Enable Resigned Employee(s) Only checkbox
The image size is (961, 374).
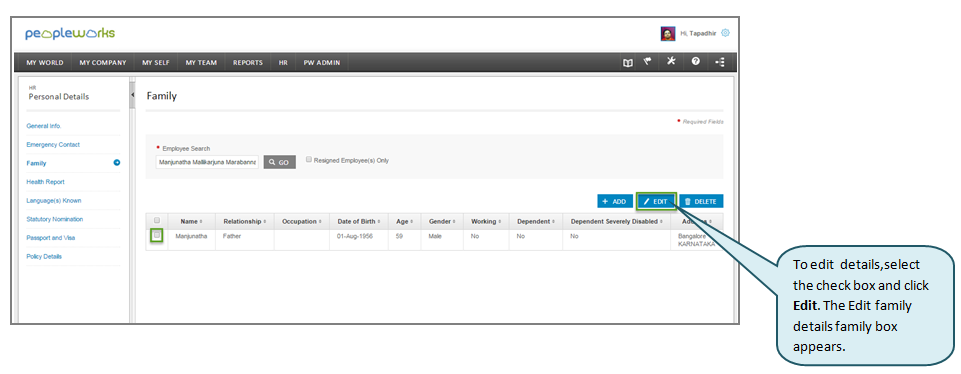310,159
